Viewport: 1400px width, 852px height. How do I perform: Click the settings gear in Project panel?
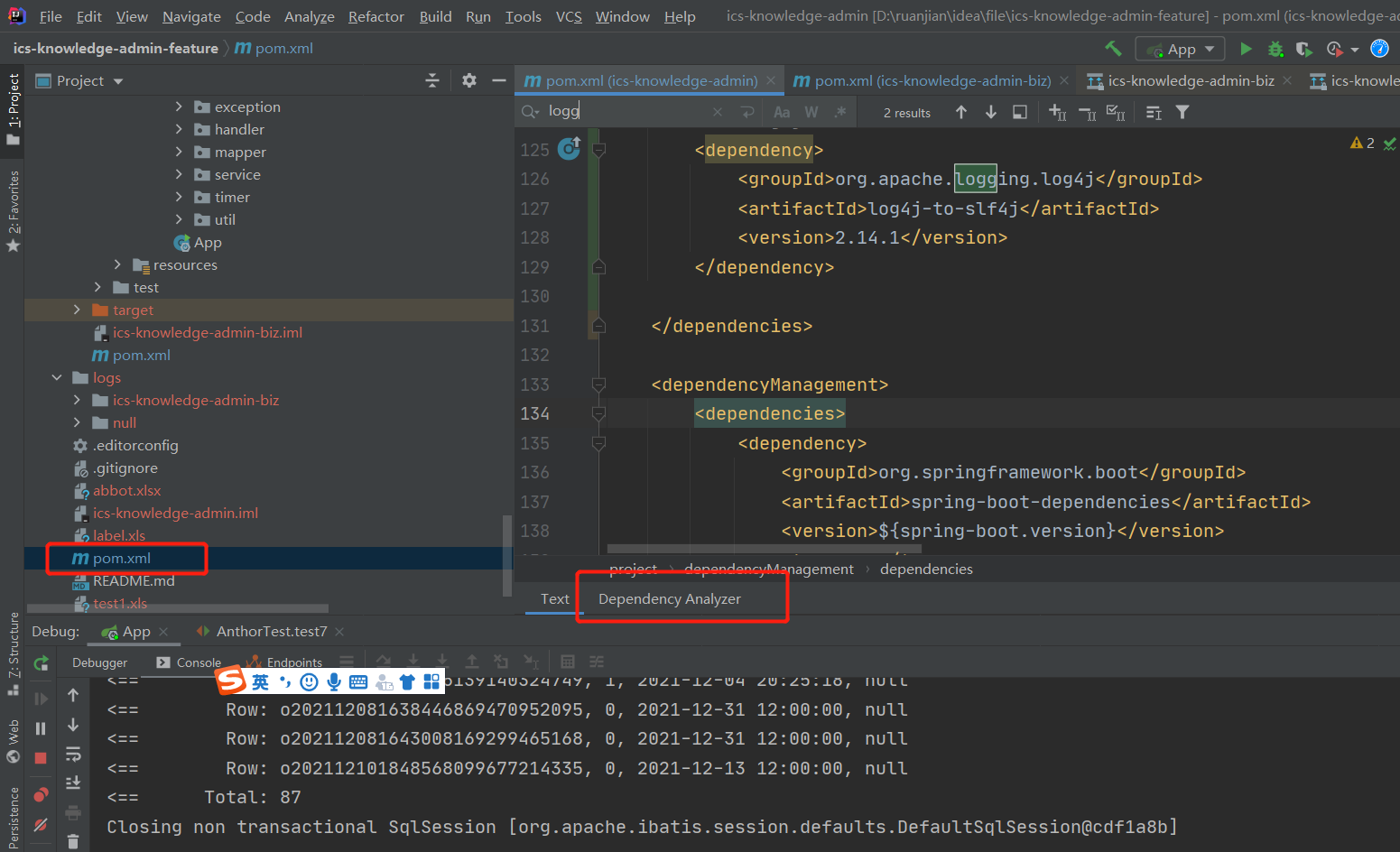point(468,80)
